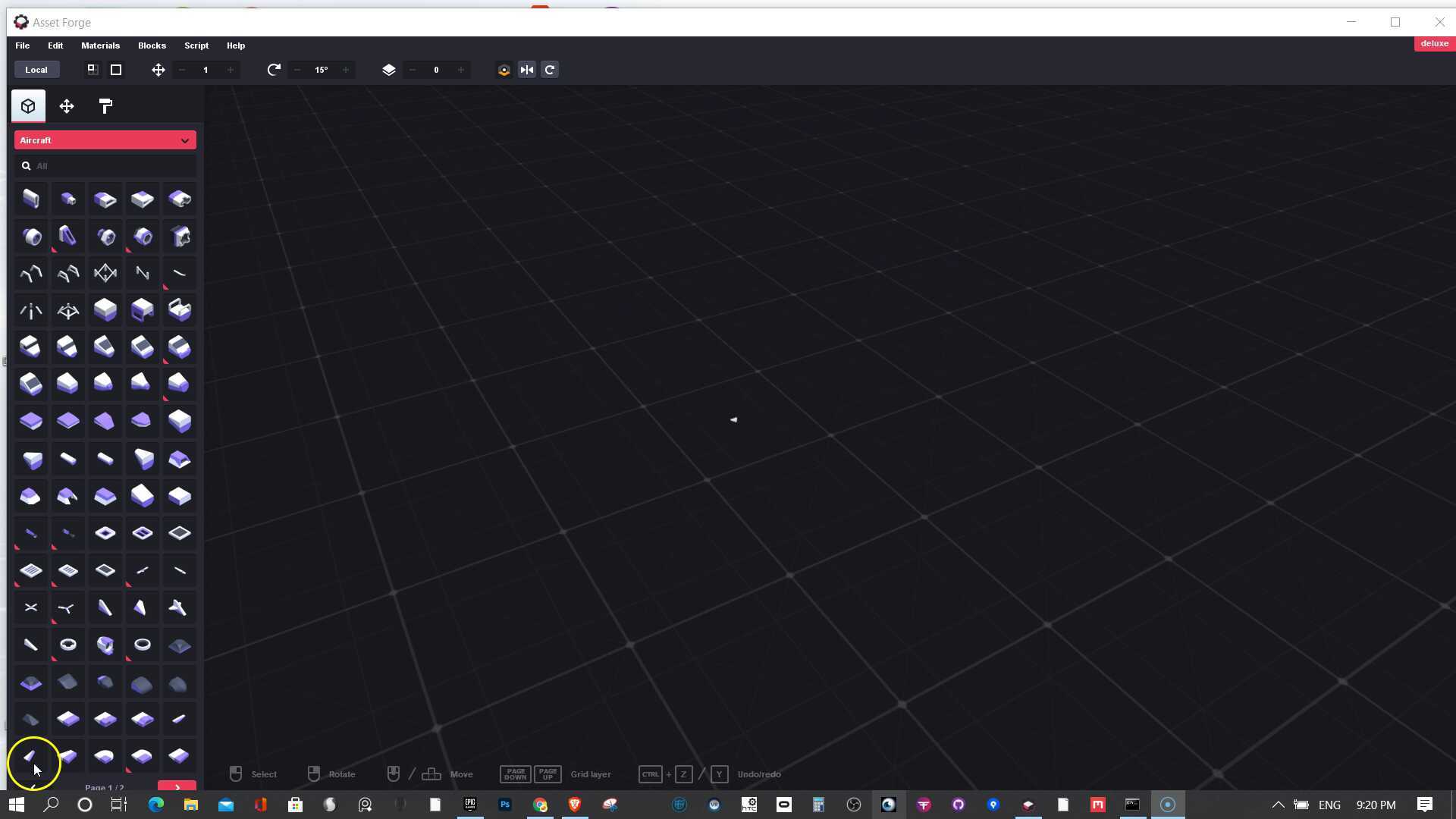Decrease the grid layer with the minus stepper
This screenshot has width=1456, height=819.
pos(412,69)
